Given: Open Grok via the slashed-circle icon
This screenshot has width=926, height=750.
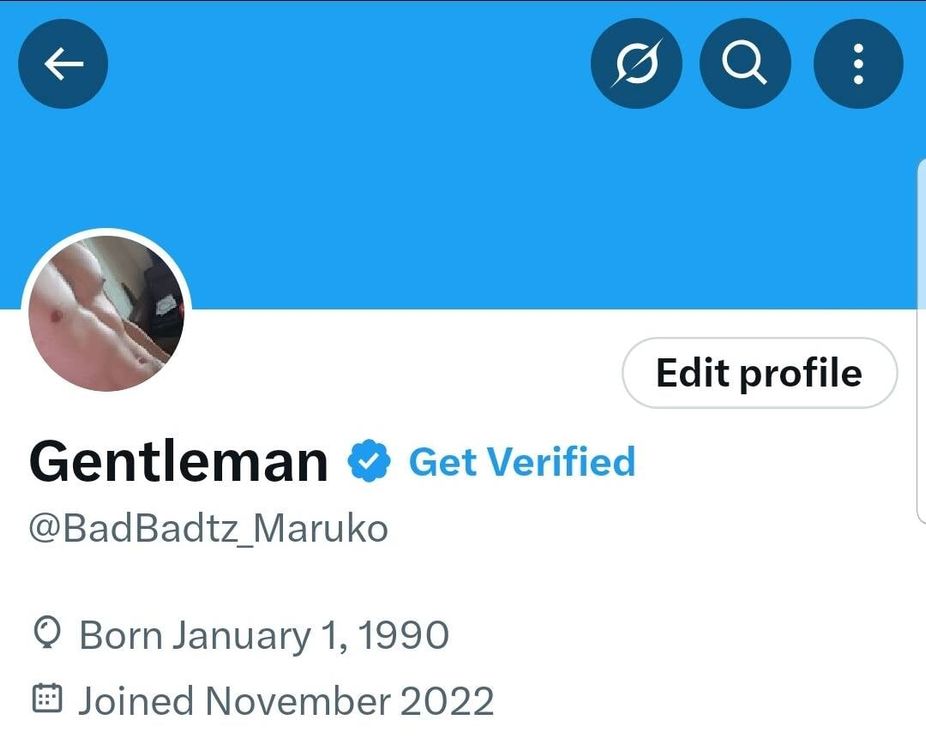Looking at the screenshot, I should click(637, 64).
